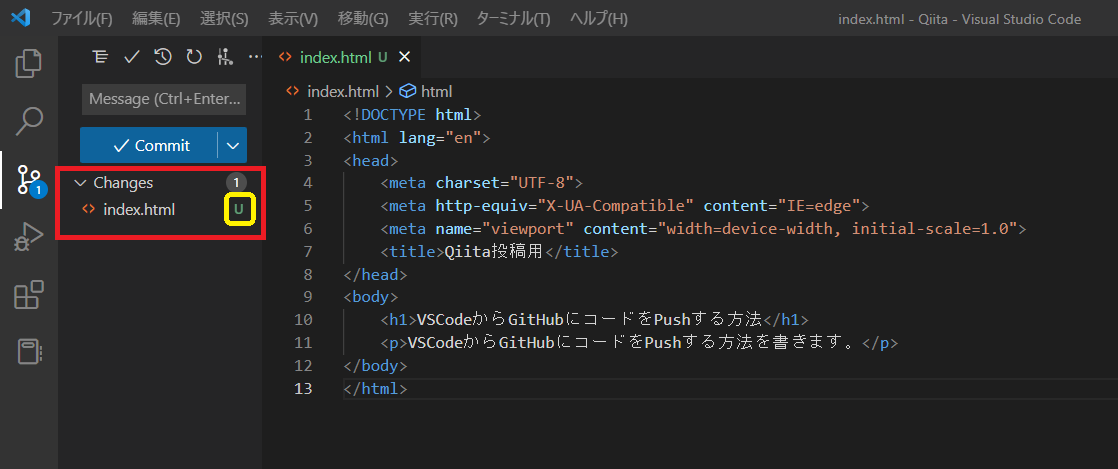The width and height of the screenshot is (1118, 469).
Task: Click the paragraph line ending 書きます。
Action: click(639, 343)
